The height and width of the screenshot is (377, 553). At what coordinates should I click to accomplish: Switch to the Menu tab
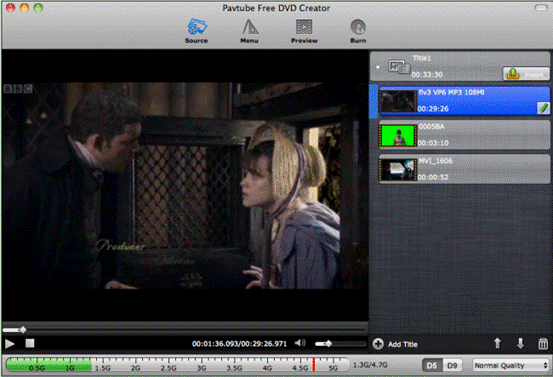(249, 31)
